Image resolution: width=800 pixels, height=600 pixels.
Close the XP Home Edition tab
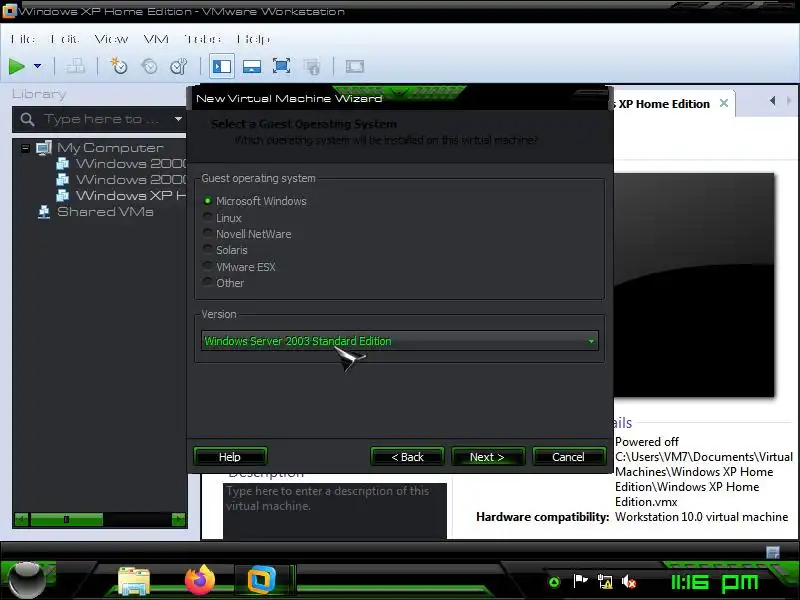pos(723,104)
